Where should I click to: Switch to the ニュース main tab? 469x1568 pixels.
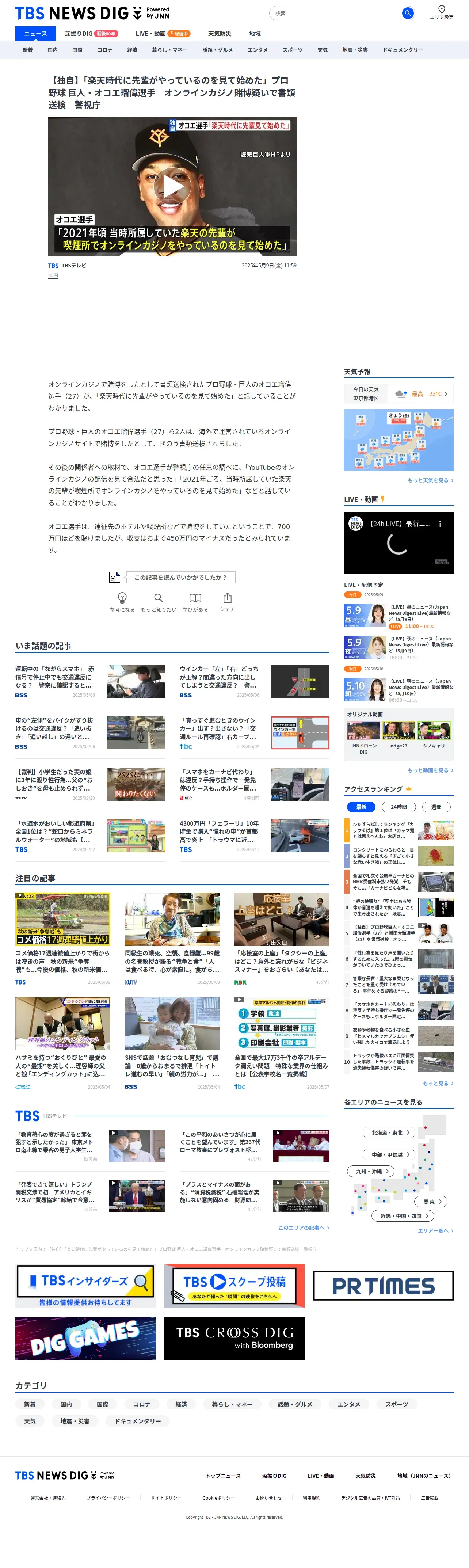click(x=35, y=34)
